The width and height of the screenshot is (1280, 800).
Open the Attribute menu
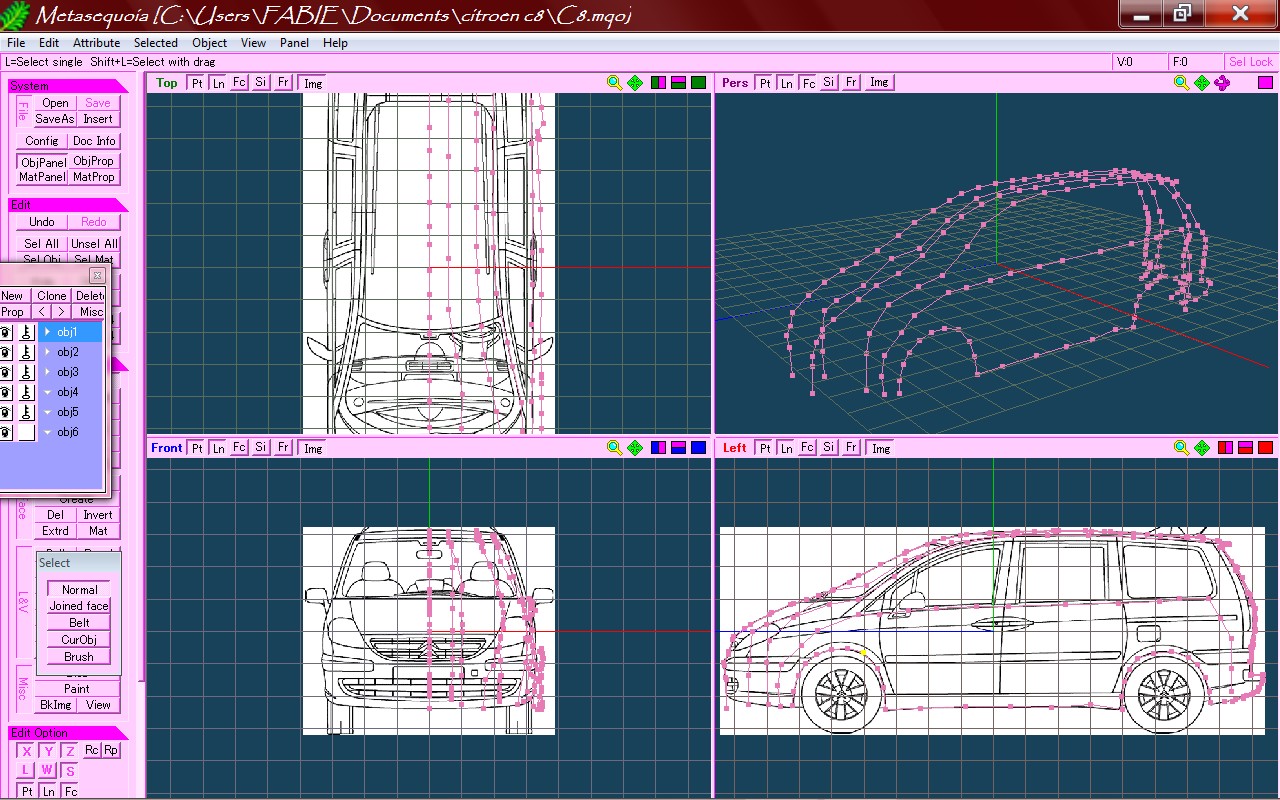(97, 43)
